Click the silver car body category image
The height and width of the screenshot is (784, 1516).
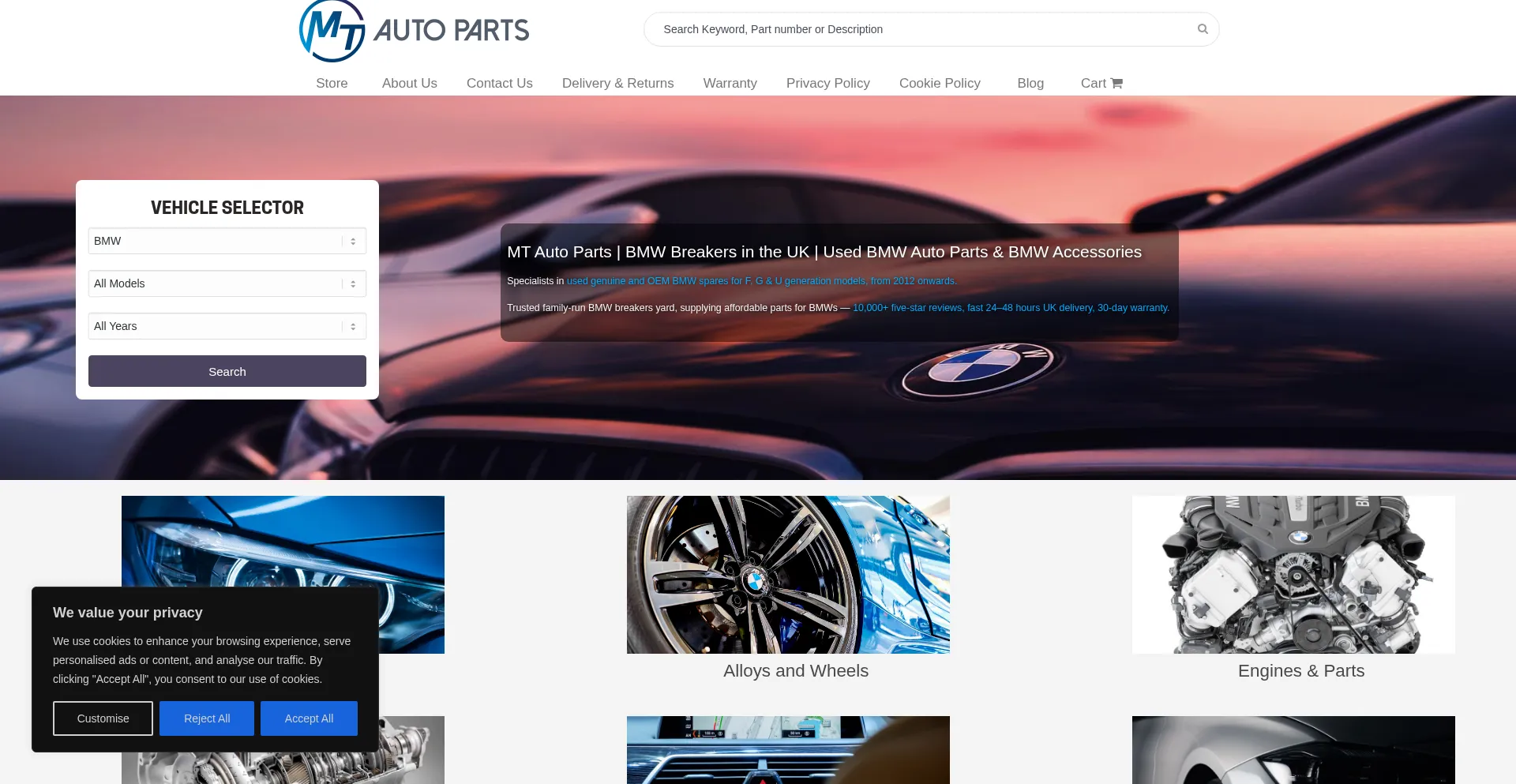tap(1293, 750)
